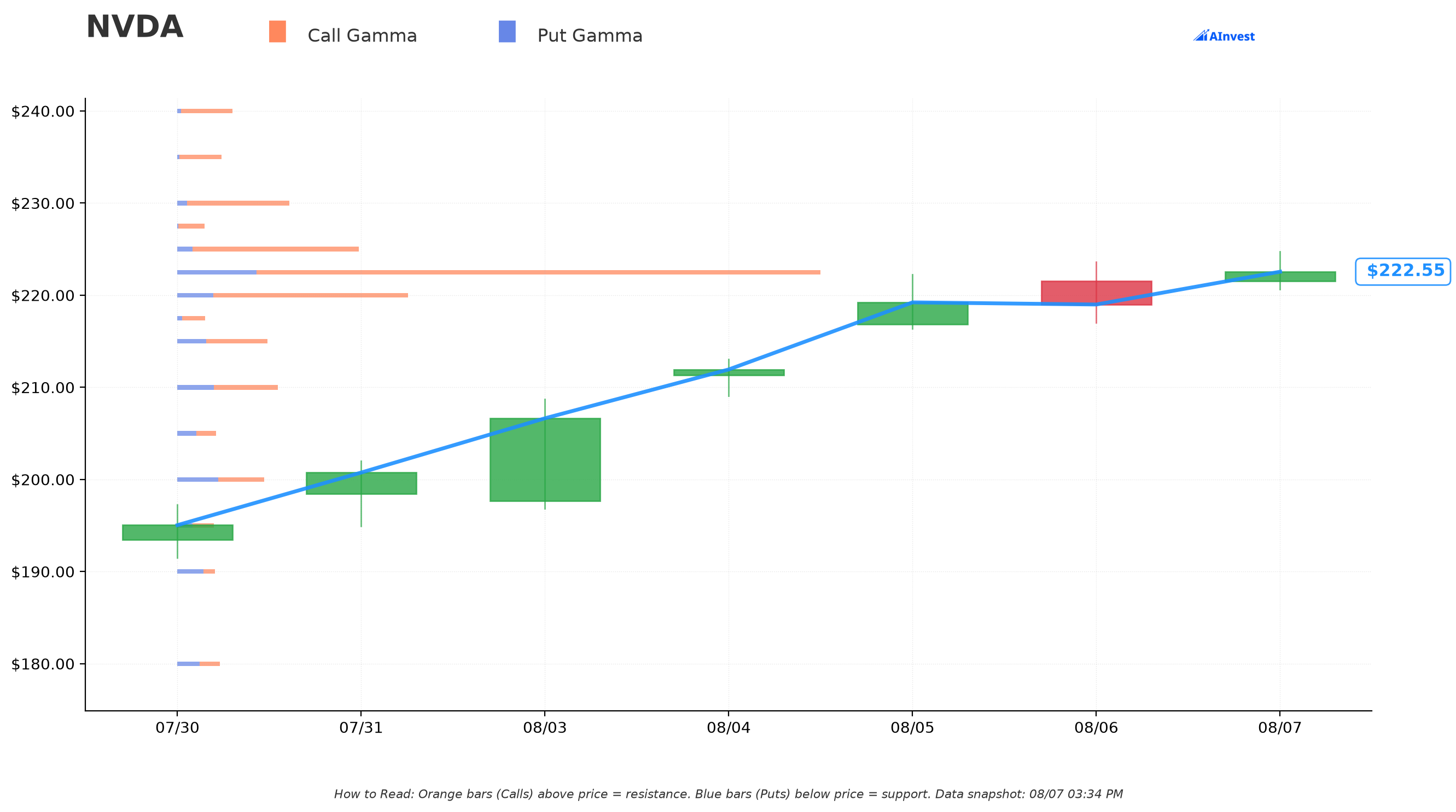Click the AInvest logo
The width and height of the screenshot is (1456, 812).
[x=1224, y=36]
